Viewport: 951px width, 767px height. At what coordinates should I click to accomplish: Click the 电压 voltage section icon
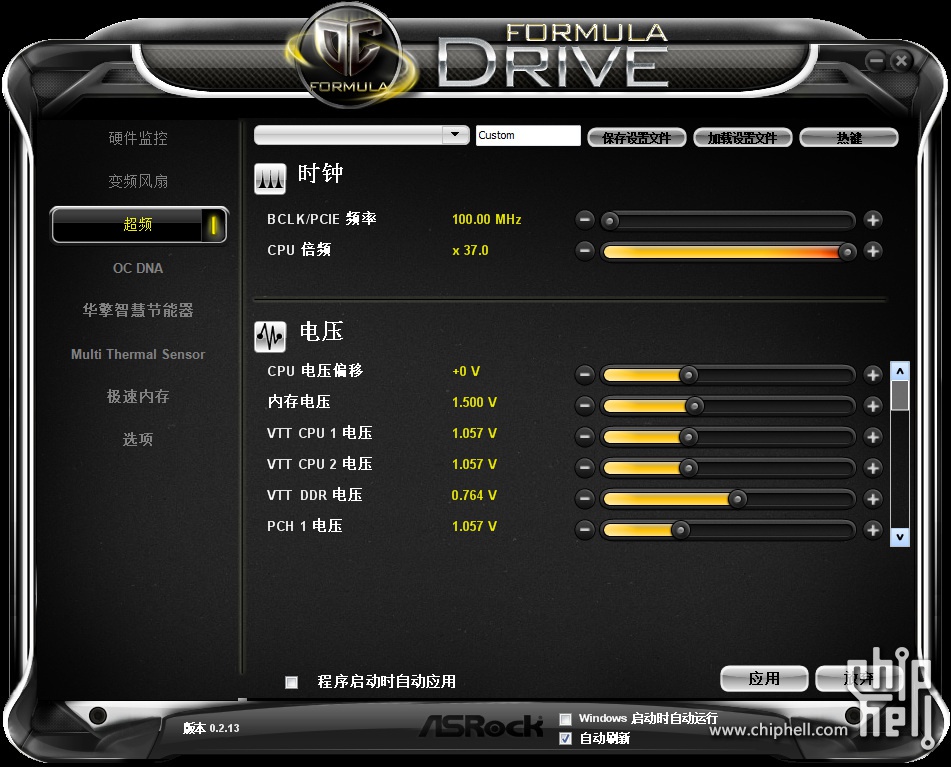pos(270,337)
